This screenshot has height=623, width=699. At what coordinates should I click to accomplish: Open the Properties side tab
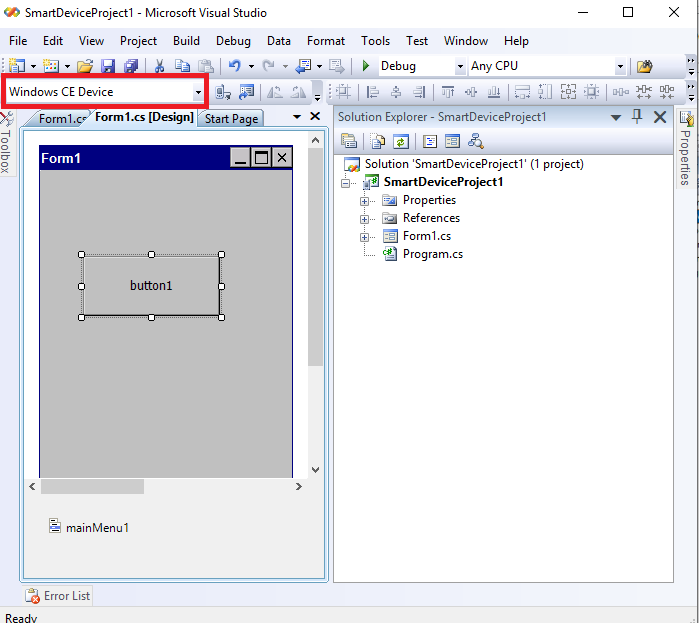pos(686,149)
